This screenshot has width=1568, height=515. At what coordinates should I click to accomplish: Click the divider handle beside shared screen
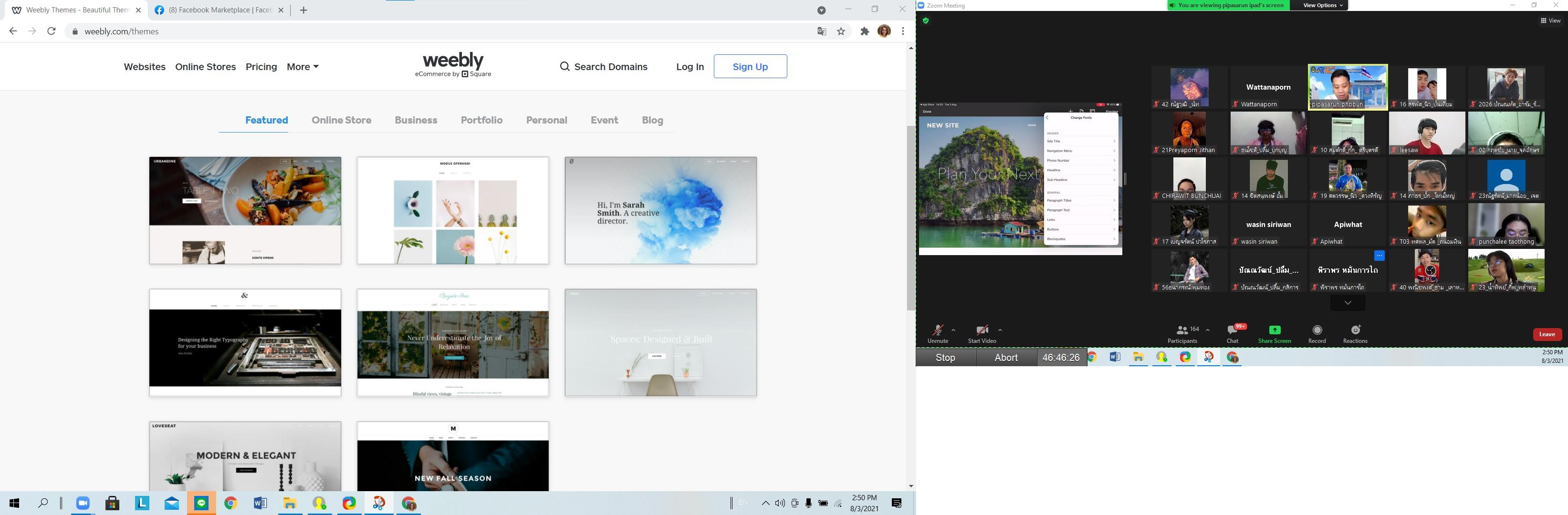[1125, 179]
